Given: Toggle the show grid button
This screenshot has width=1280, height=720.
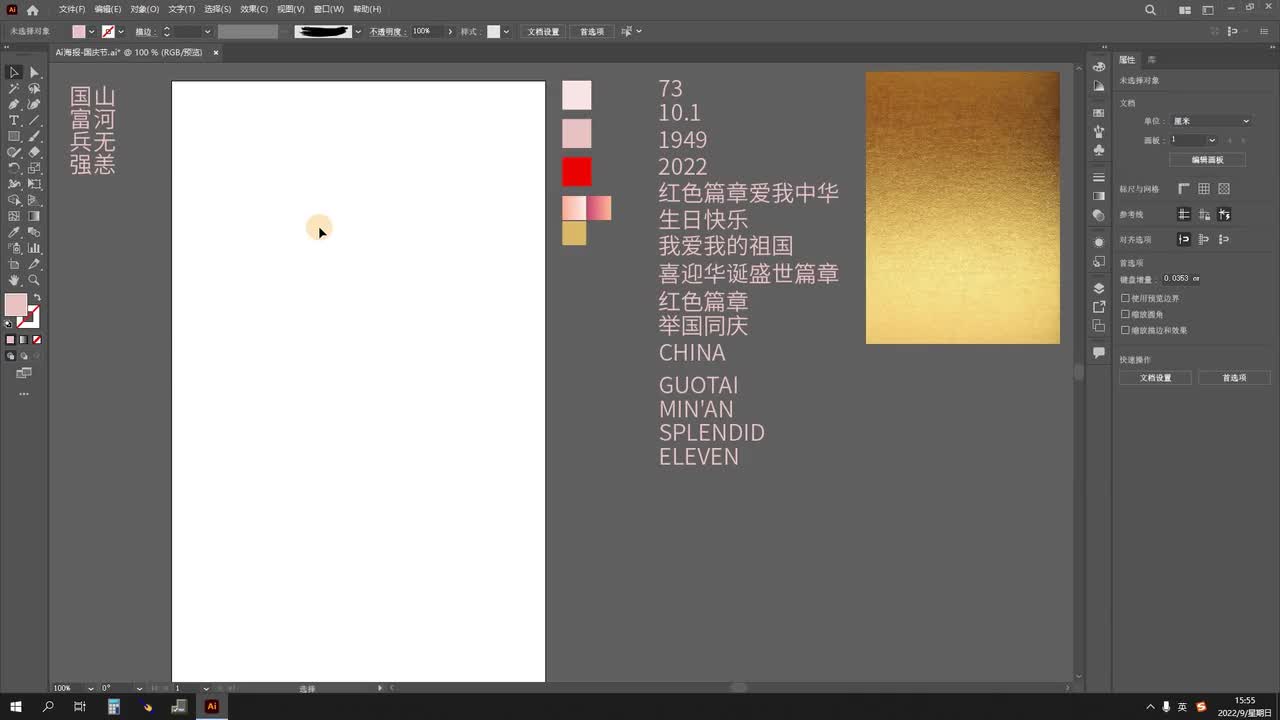Looking at the screenshot, I should 1204,189.
